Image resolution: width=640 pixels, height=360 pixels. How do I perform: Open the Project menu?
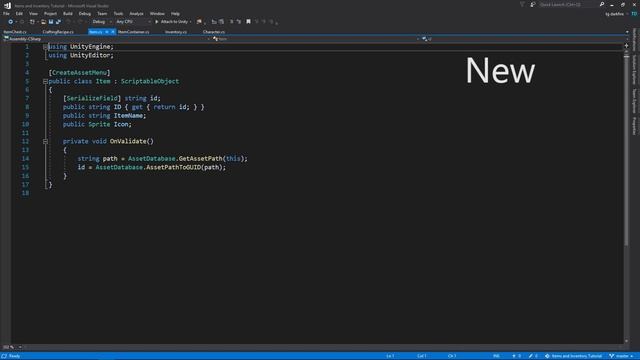[50, 13]
